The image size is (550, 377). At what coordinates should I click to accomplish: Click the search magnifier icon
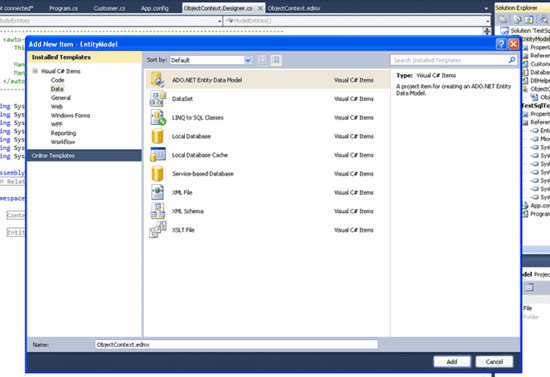tap(512, 60)
